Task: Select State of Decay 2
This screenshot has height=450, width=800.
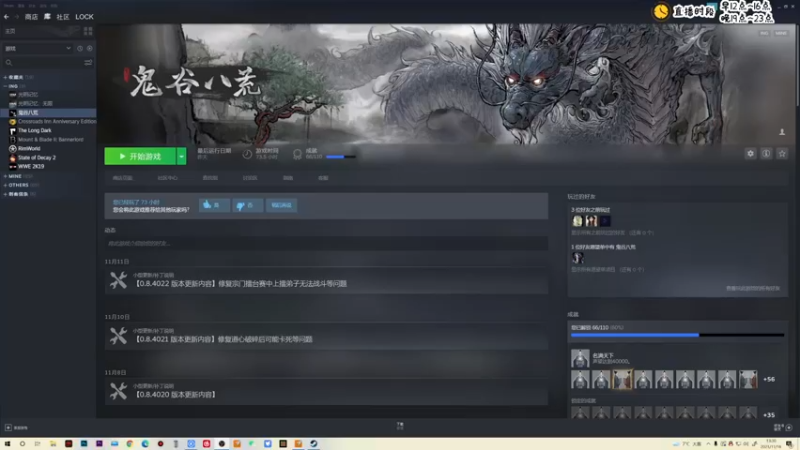Action: [x=33, y=158]
